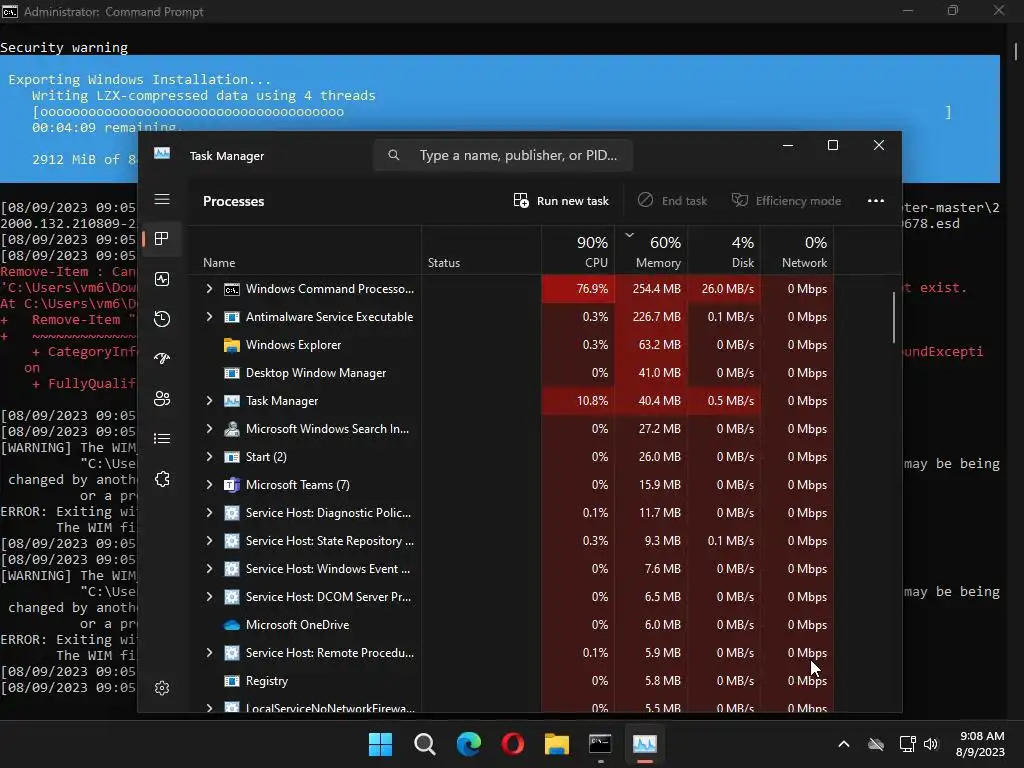This screenshot has height=768, width=1024.
Task: Launch Microsoft Edge from taskbar
Action: pyautogui.click(x=469, y=744)
